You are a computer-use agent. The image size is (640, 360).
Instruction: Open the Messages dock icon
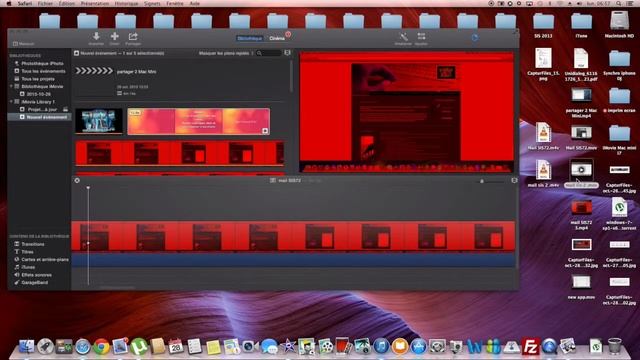(x=269, y=347)
